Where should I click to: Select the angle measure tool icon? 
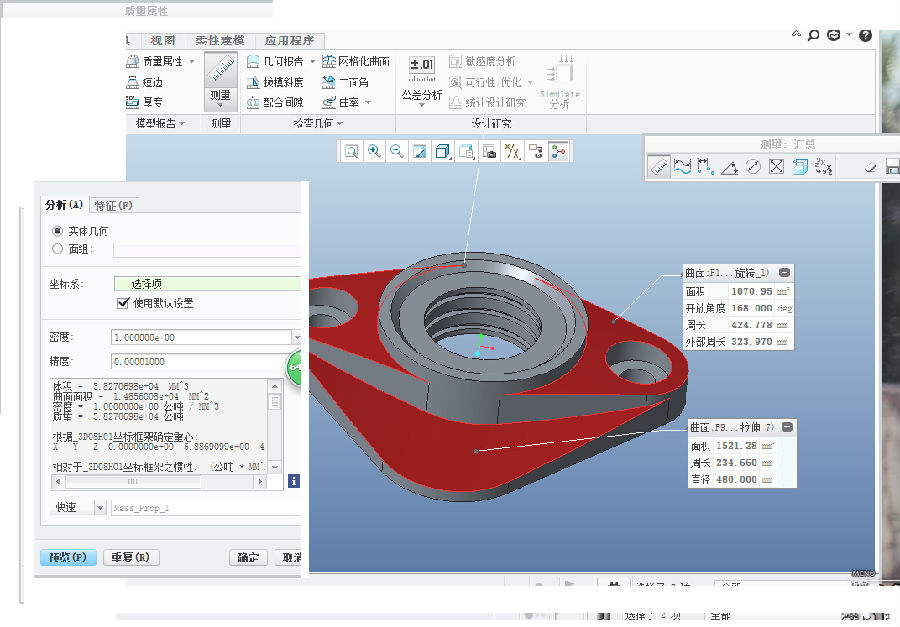730,167
